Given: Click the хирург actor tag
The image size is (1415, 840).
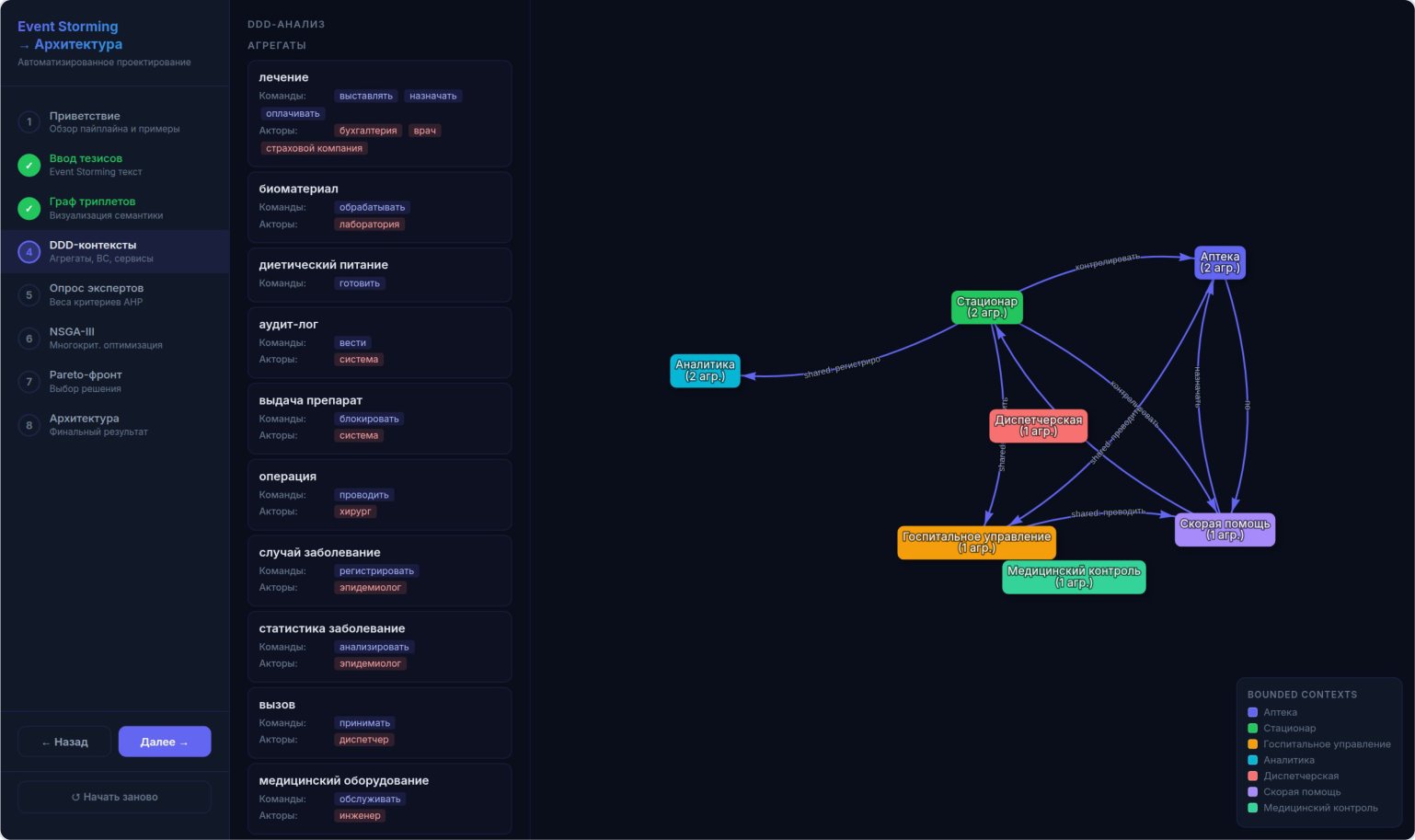Looking at the screenshot, I should tap(355, 512).
